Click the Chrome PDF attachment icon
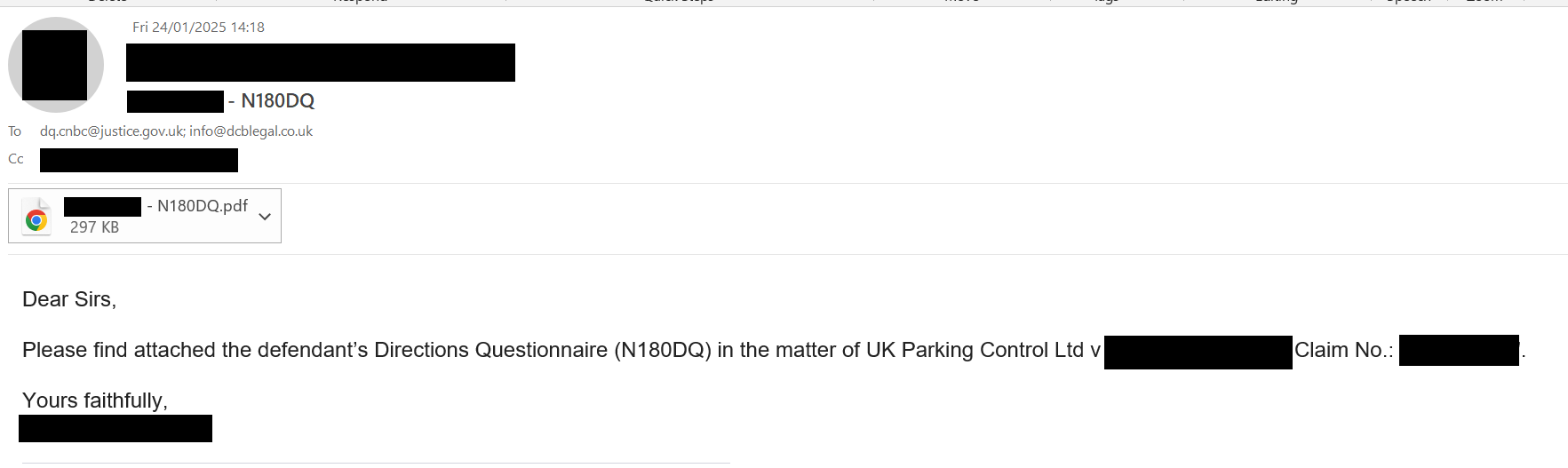This screenshot has width=1568, height=468. 36,218
